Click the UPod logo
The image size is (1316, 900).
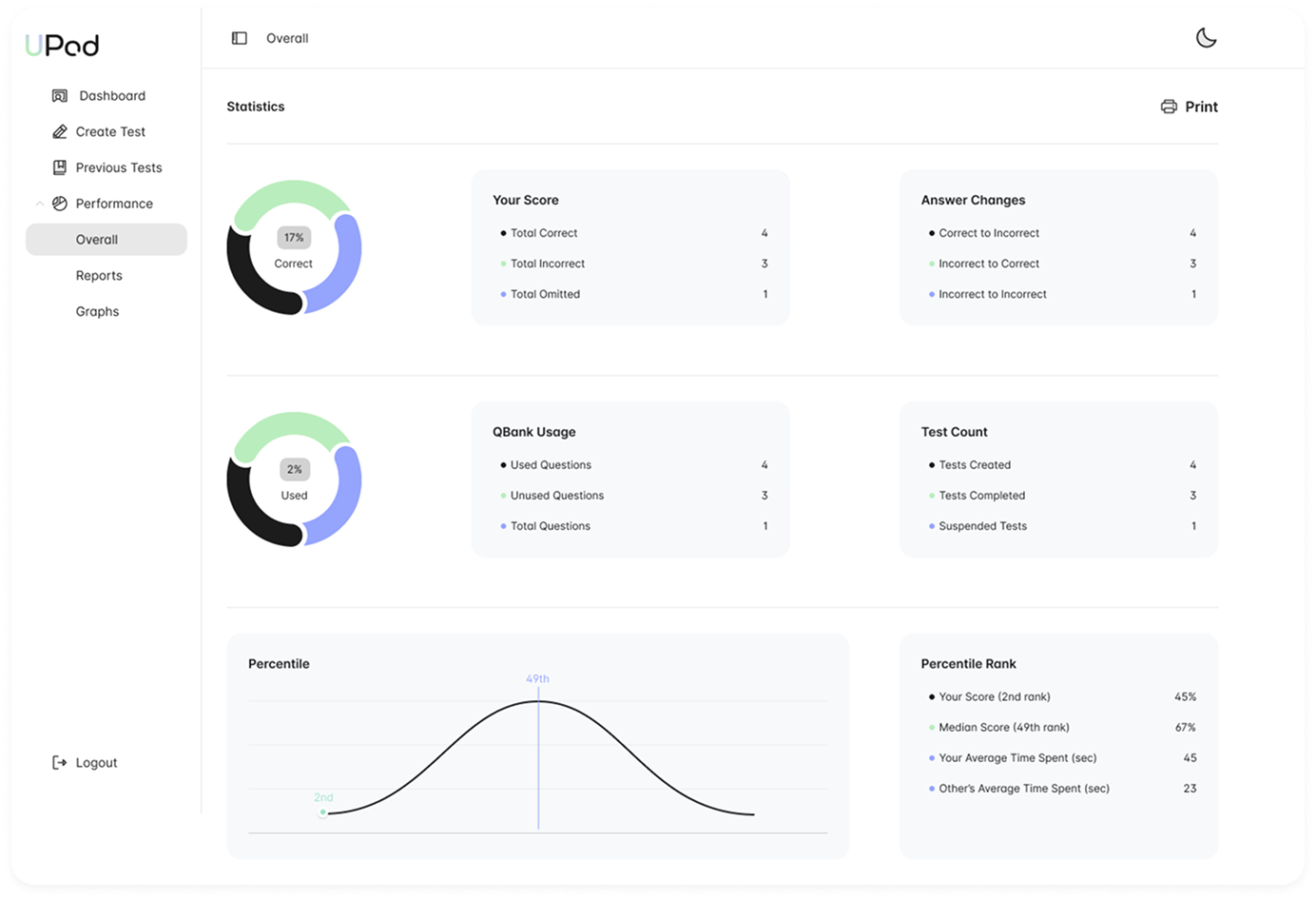(x=61, y=44)
